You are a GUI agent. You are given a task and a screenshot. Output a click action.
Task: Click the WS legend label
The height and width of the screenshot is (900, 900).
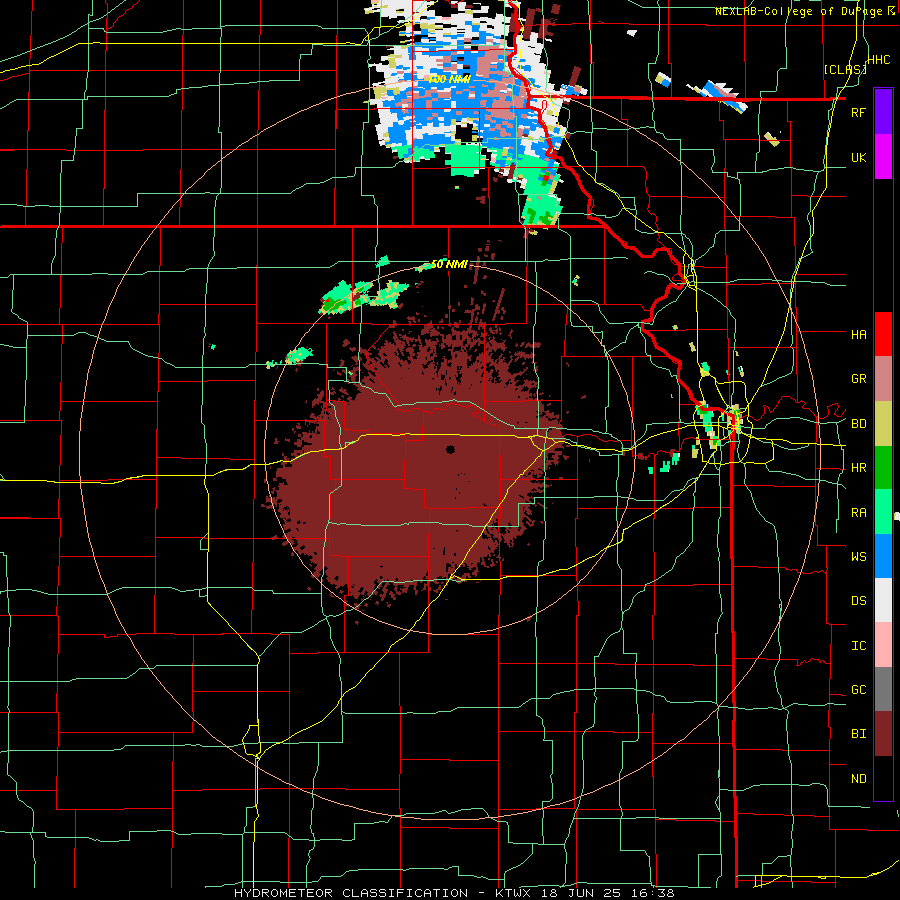(858, 556)
